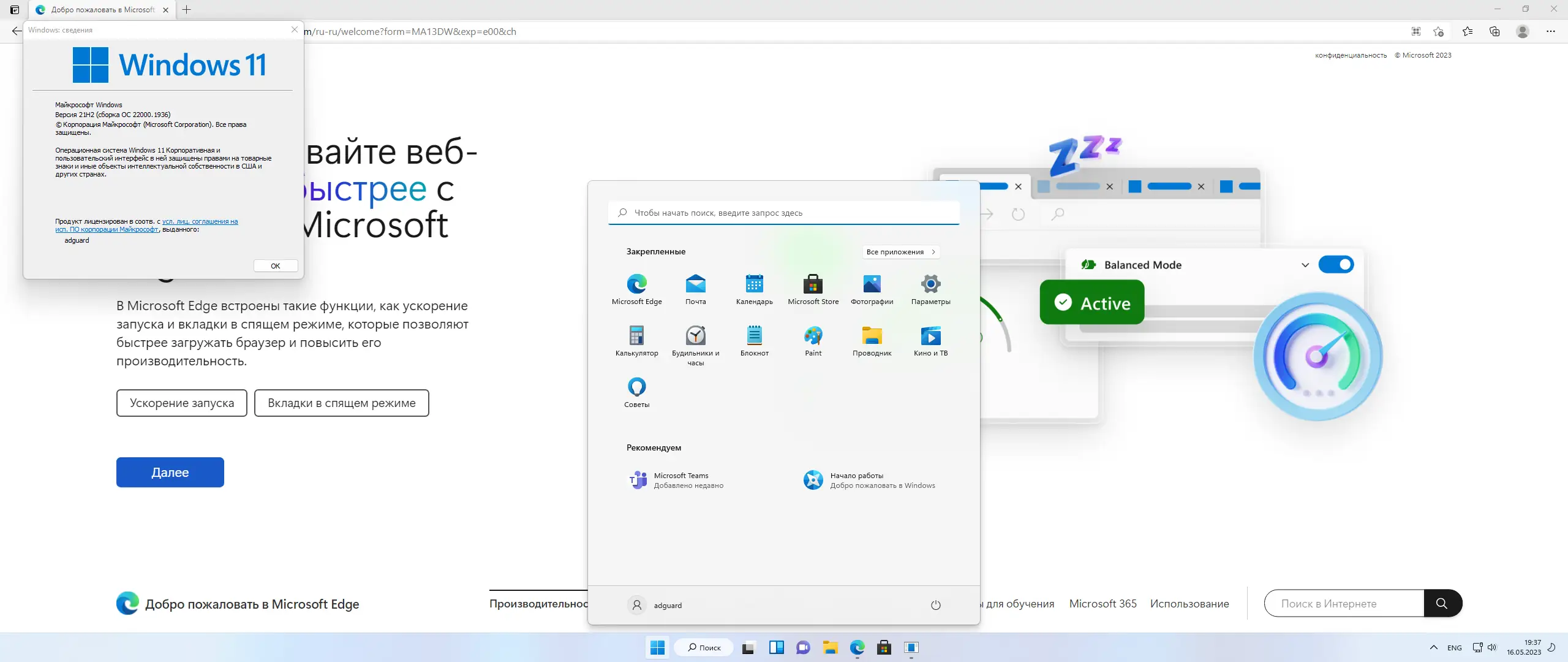Add this page to favorites
Screen dimensions: 1568x662
[1439, 31]
